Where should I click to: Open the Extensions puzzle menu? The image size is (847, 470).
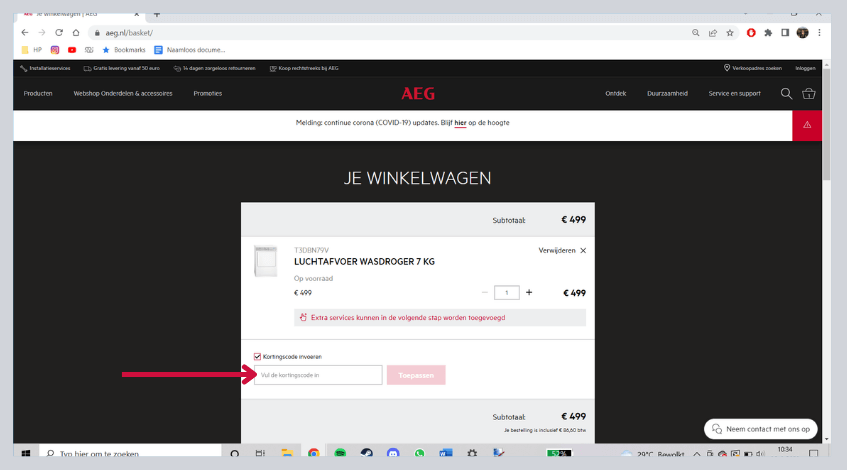coord(768,33)
